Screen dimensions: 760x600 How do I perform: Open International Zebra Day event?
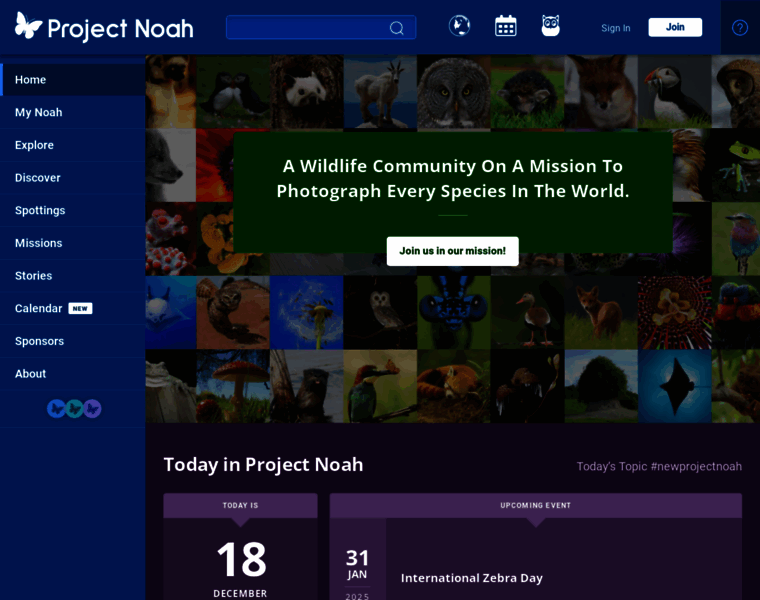click(x=472, y=578)
